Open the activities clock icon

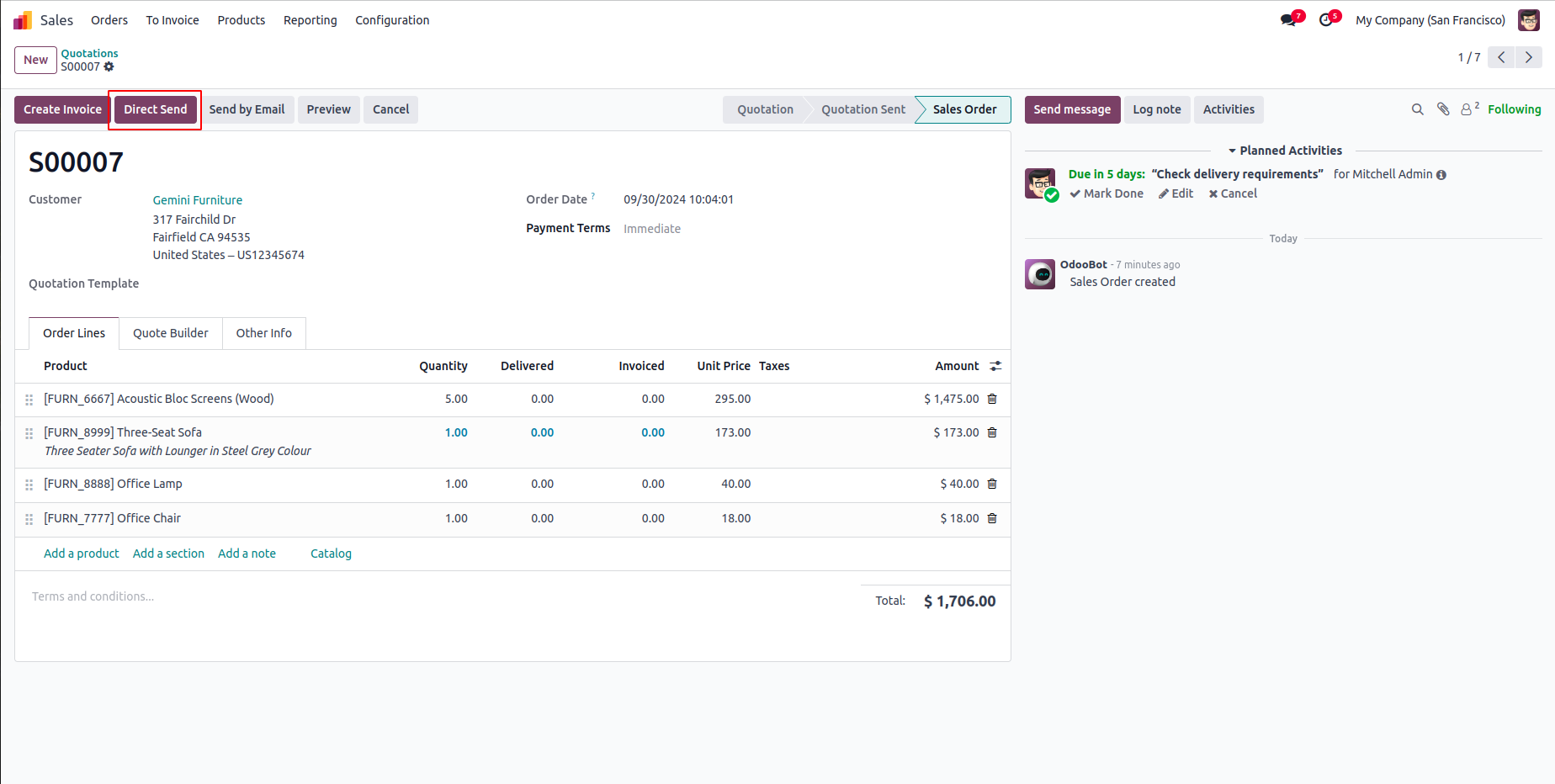(1326, 20)
